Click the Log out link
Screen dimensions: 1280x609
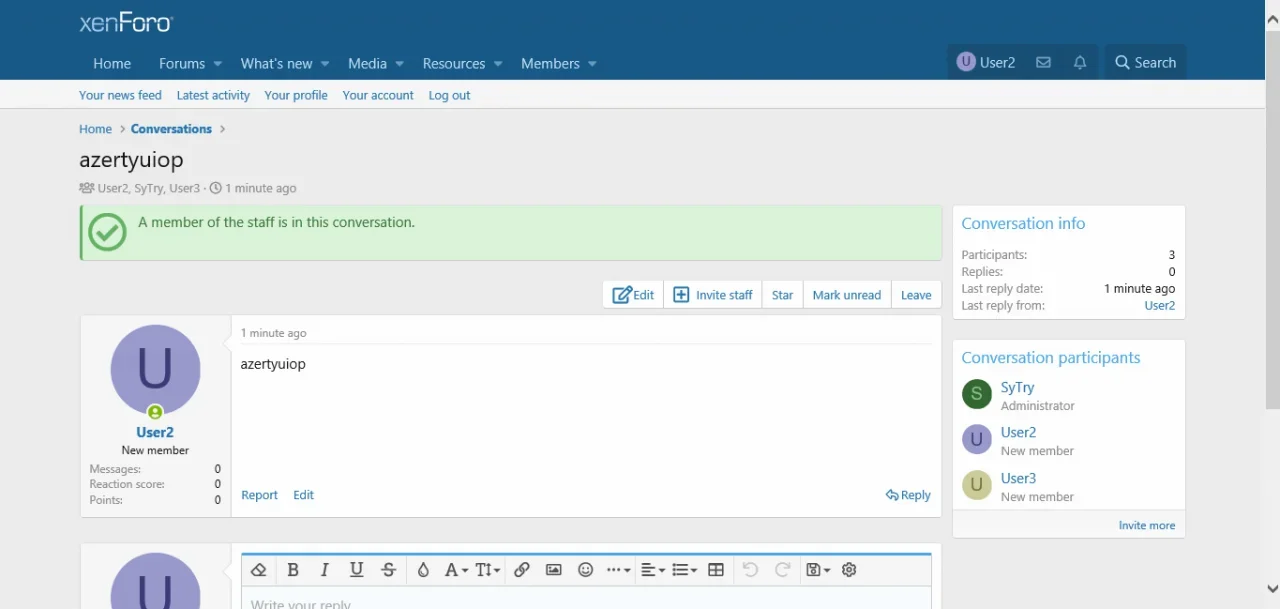pyautogui.click(x=449, y=95)
